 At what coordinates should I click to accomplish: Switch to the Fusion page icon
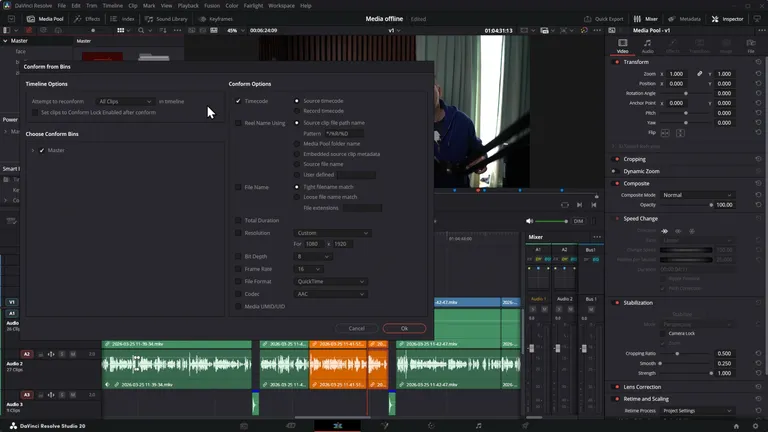click(x=384, y=426)
